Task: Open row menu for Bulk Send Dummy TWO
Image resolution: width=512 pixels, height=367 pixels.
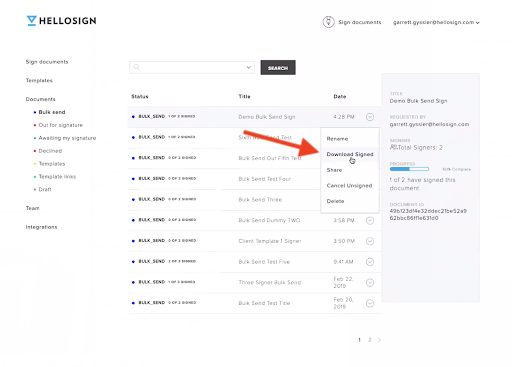Action: coord(370,221)
